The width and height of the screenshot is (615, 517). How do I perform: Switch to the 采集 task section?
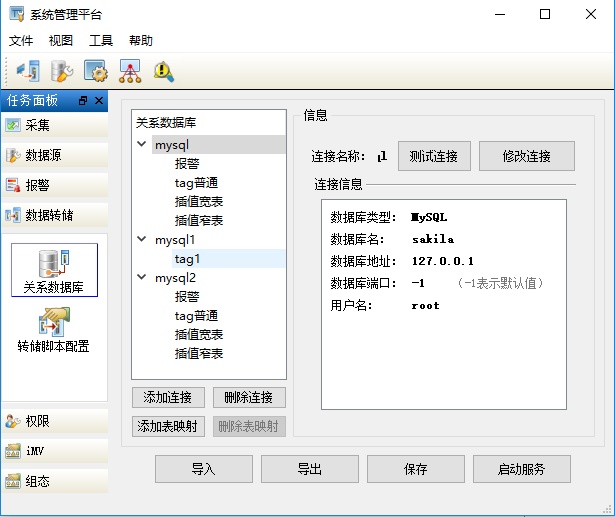[54, 125]
